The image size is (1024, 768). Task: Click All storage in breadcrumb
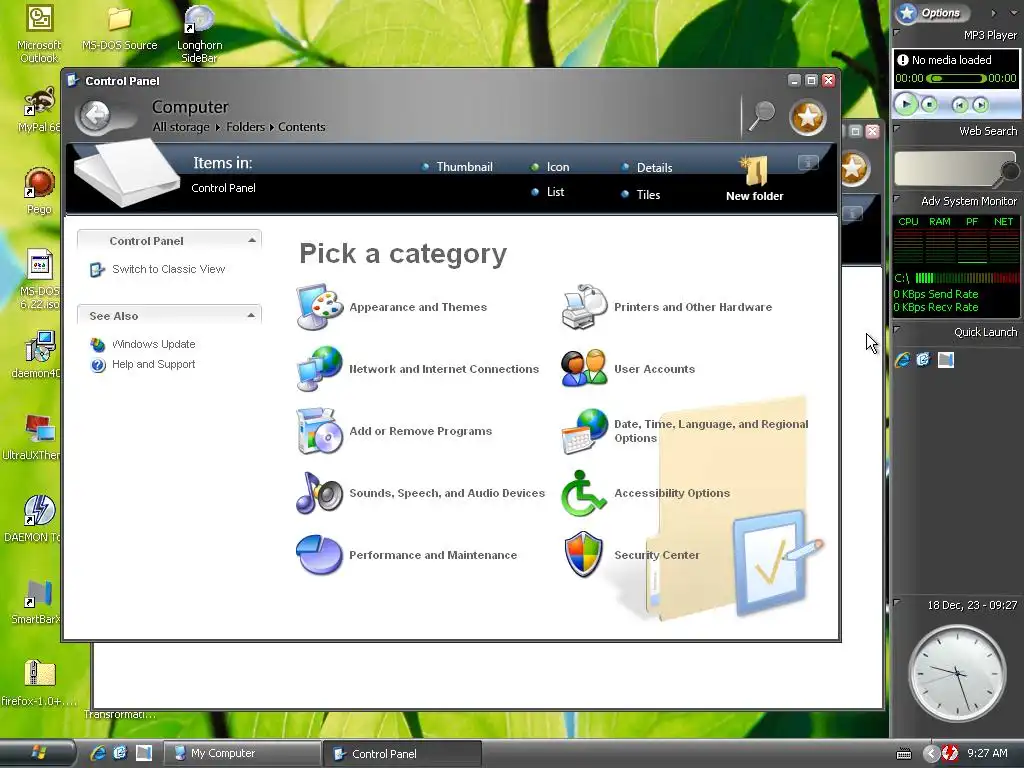[181, 127]
